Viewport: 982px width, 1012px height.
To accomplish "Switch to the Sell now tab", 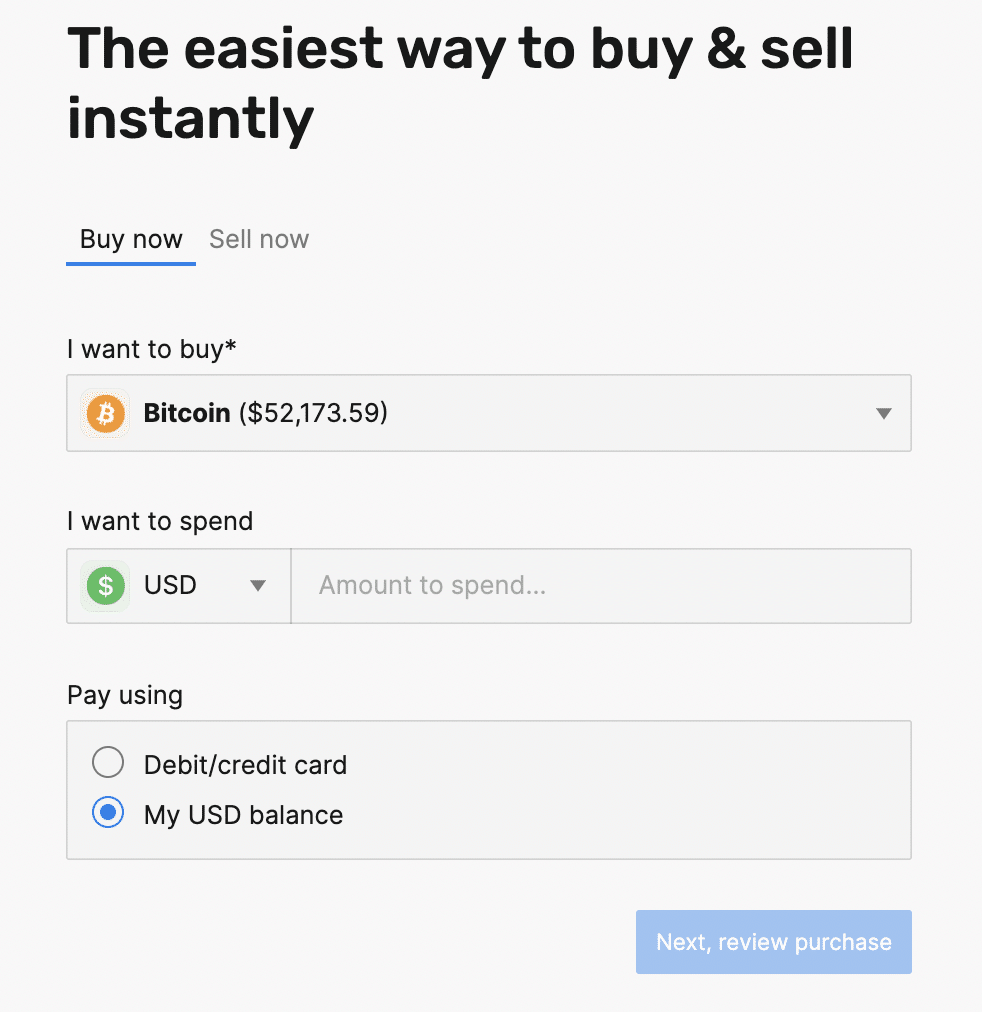I will tap(259, 239).
